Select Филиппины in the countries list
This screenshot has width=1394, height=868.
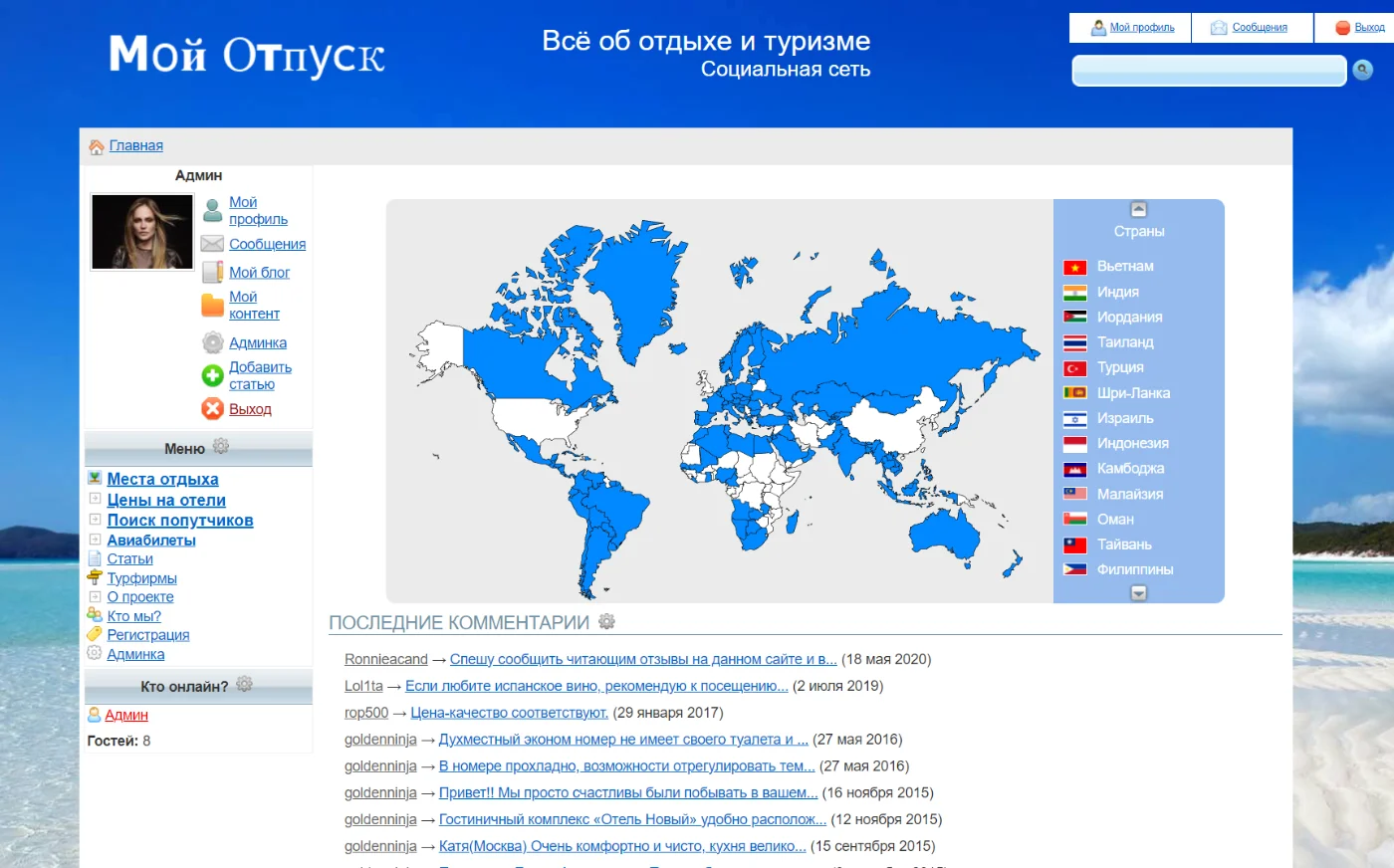(1135, 569)
